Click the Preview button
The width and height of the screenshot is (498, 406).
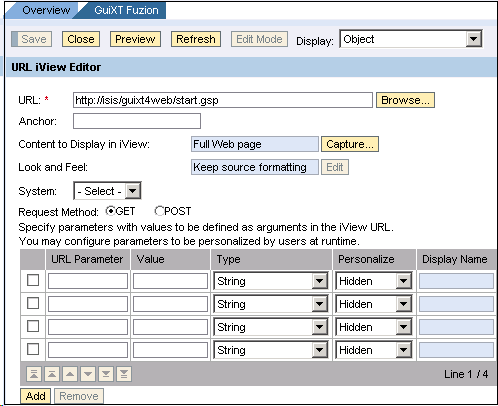(135, 39)
